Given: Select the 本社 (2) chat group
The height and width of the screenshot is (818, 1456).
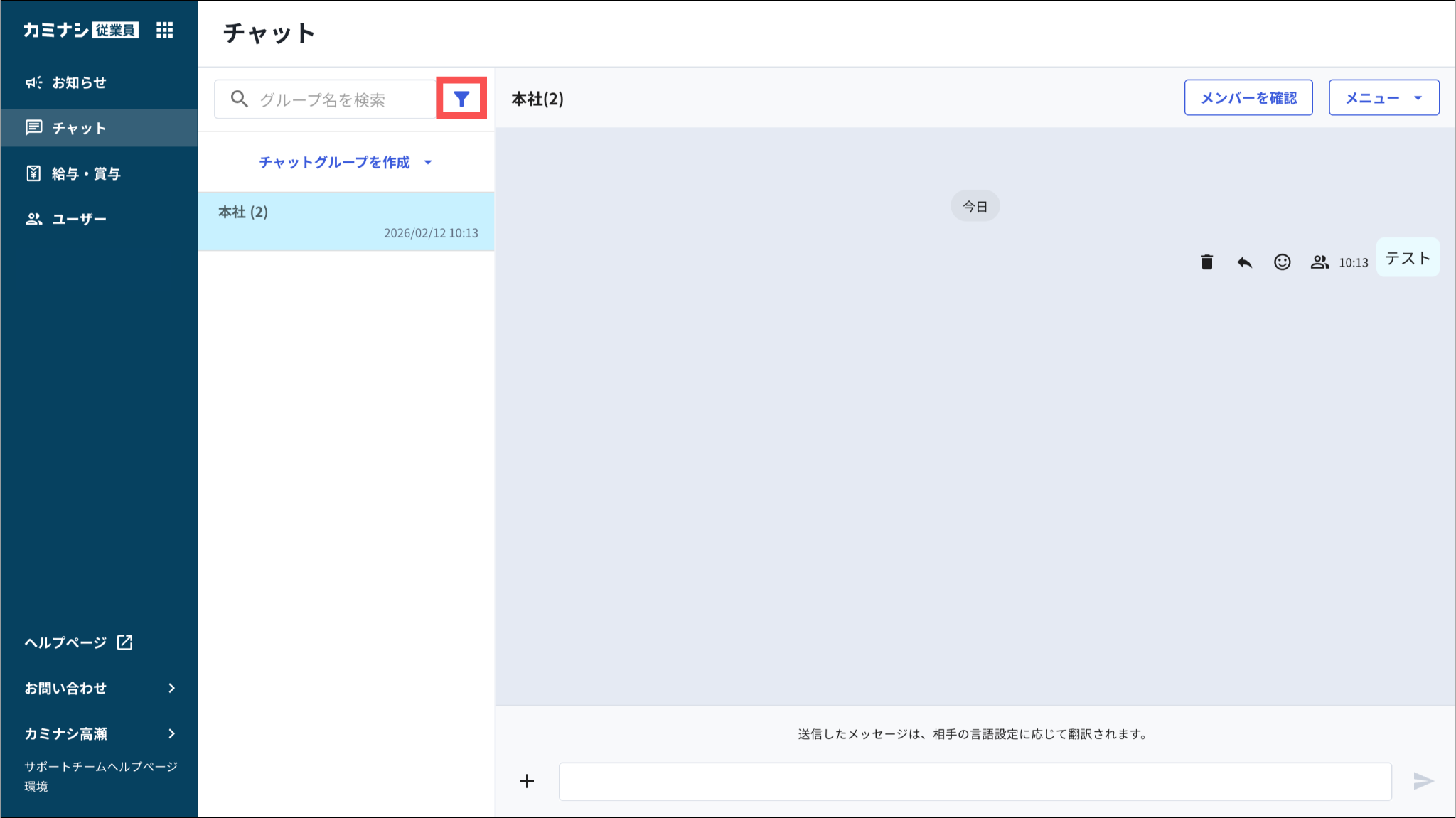Looking at the screenshot, I should pos(346,221).
